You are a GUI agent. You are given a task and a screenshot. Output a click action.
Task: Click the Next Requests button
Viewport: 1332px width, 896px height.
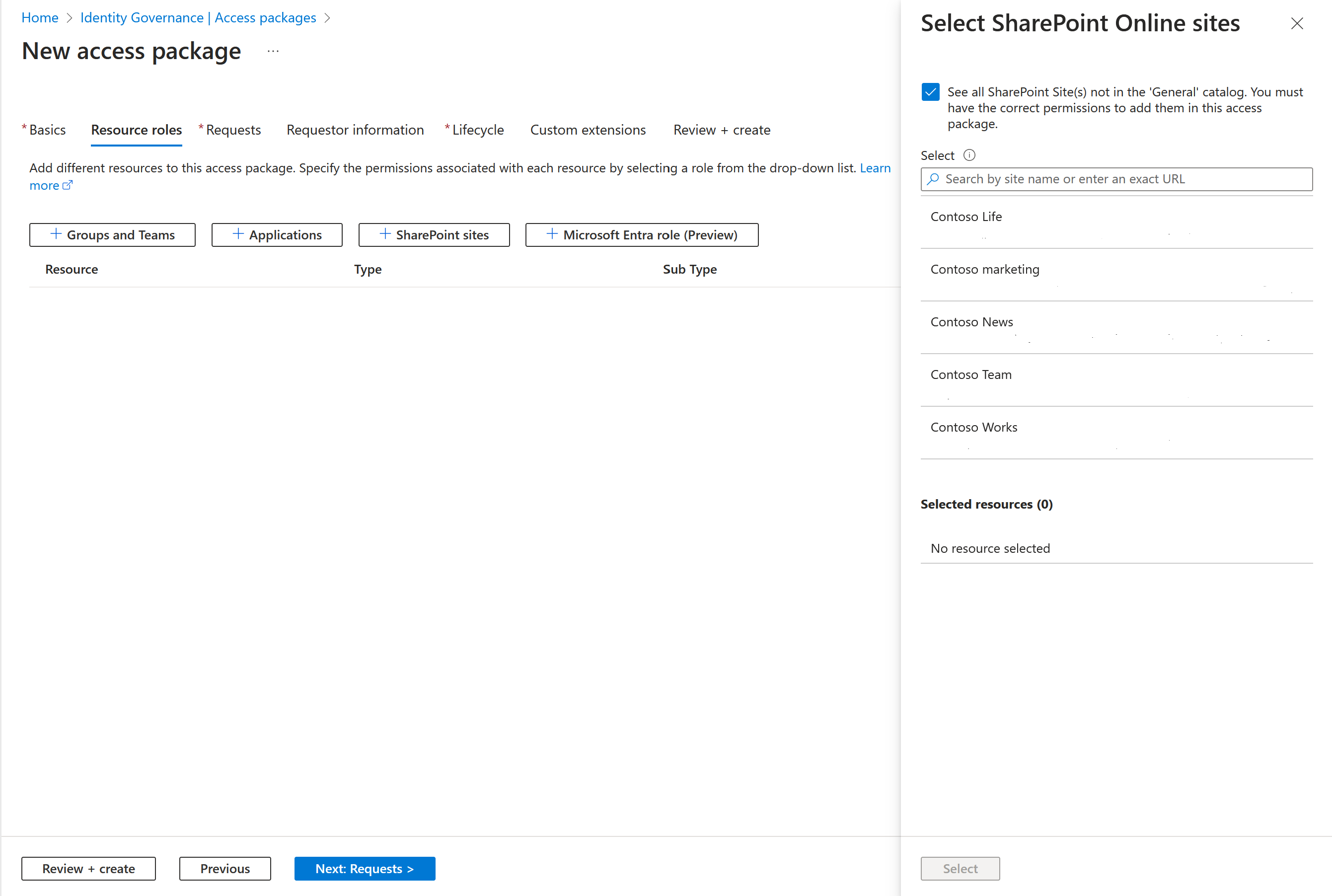[365, 868]
